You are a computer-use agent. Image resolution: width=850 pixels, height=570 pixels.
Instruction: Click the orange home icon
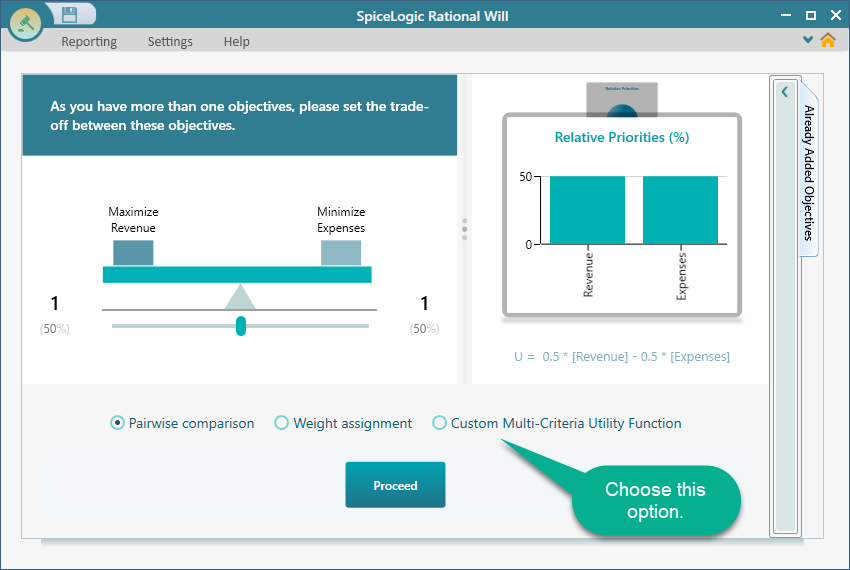(827, 41)
